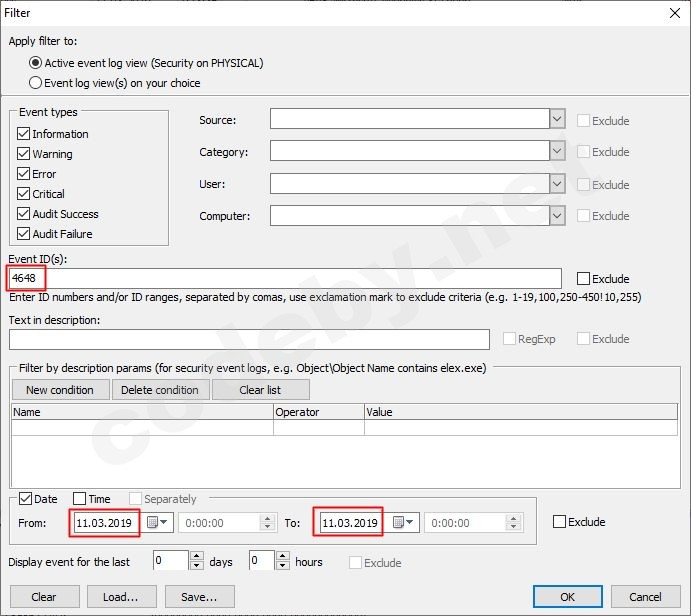This screenshot has height=616, width=691.
Task: Click the days value field
Action: 170,562
